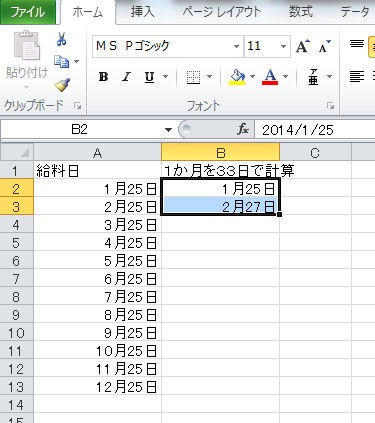Click the top align icon
This screenshot has height=423, width=375.
coord(357,44)
